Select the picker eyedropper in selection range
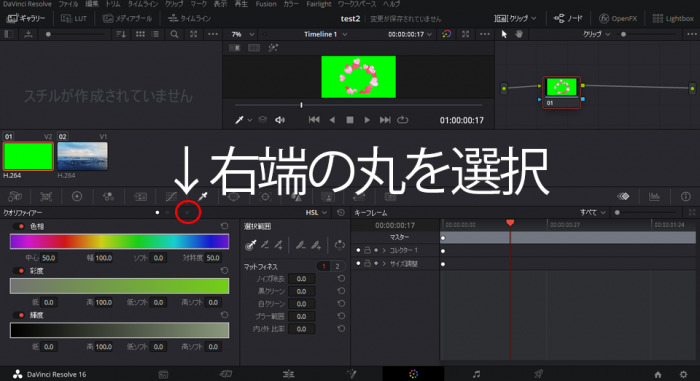Screen dimensions: 700x381 click(x=251, y=245)
